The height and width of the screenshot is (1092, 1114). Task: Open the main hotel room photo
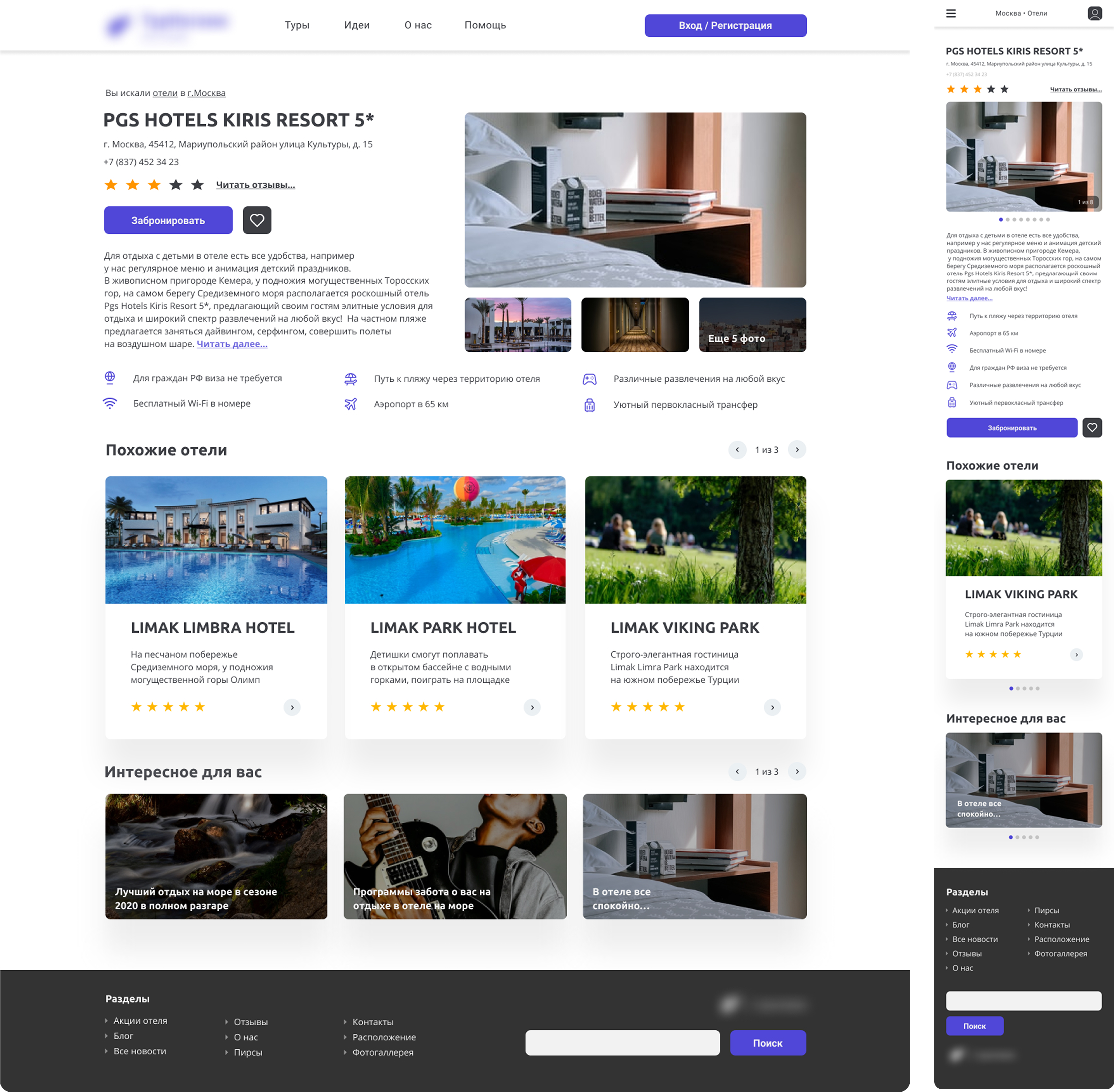(635, 200)
